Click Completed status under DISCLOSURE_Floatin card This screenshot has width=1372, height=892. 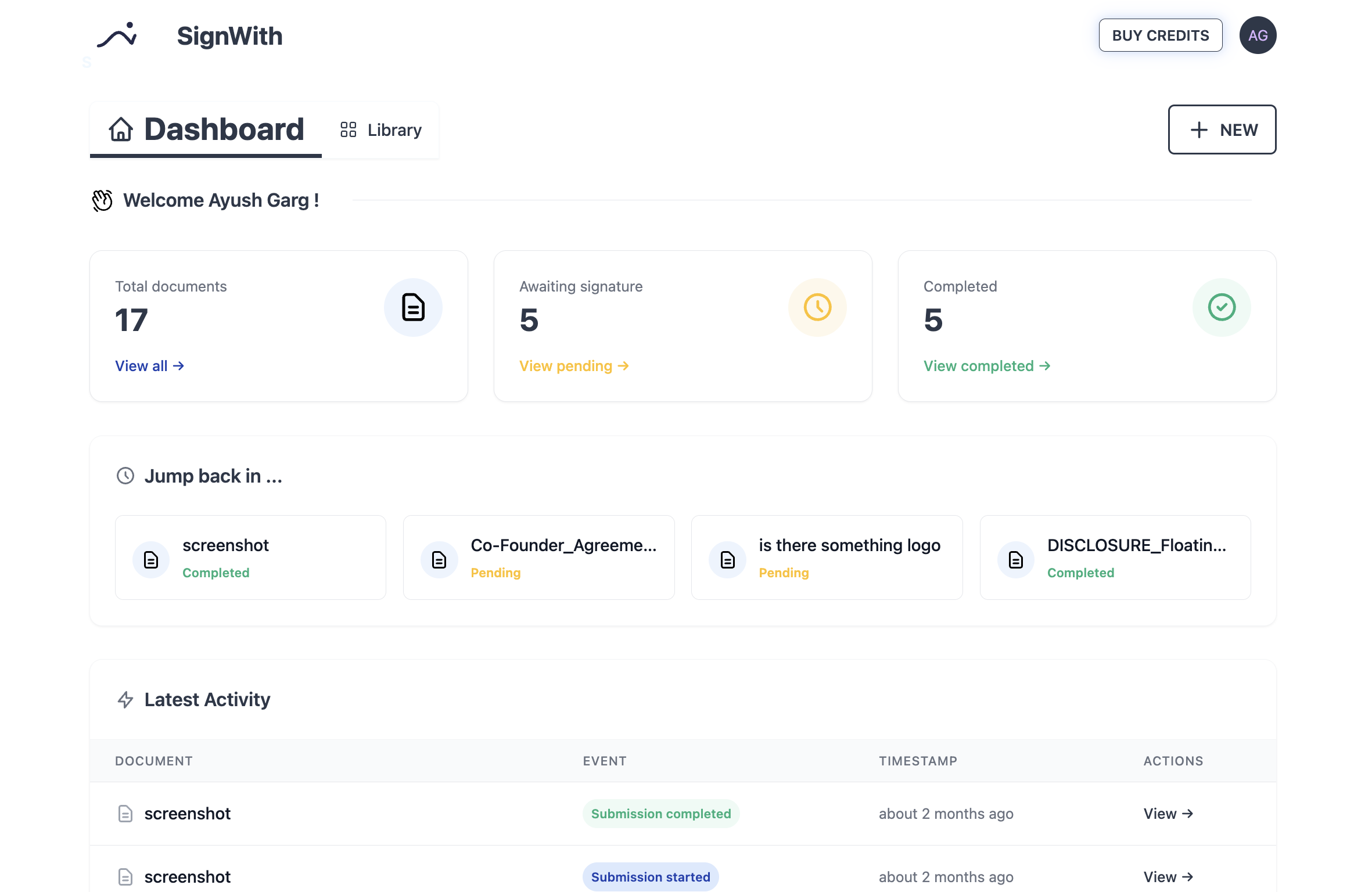point(1080,573)
